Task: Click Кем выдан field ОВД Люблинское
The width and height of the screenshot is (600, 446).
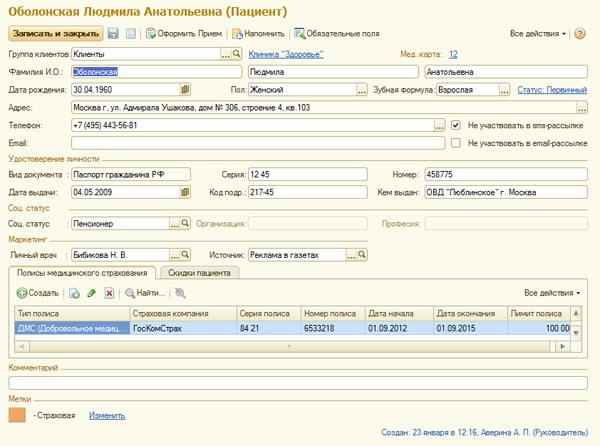Action: (506, 192)
